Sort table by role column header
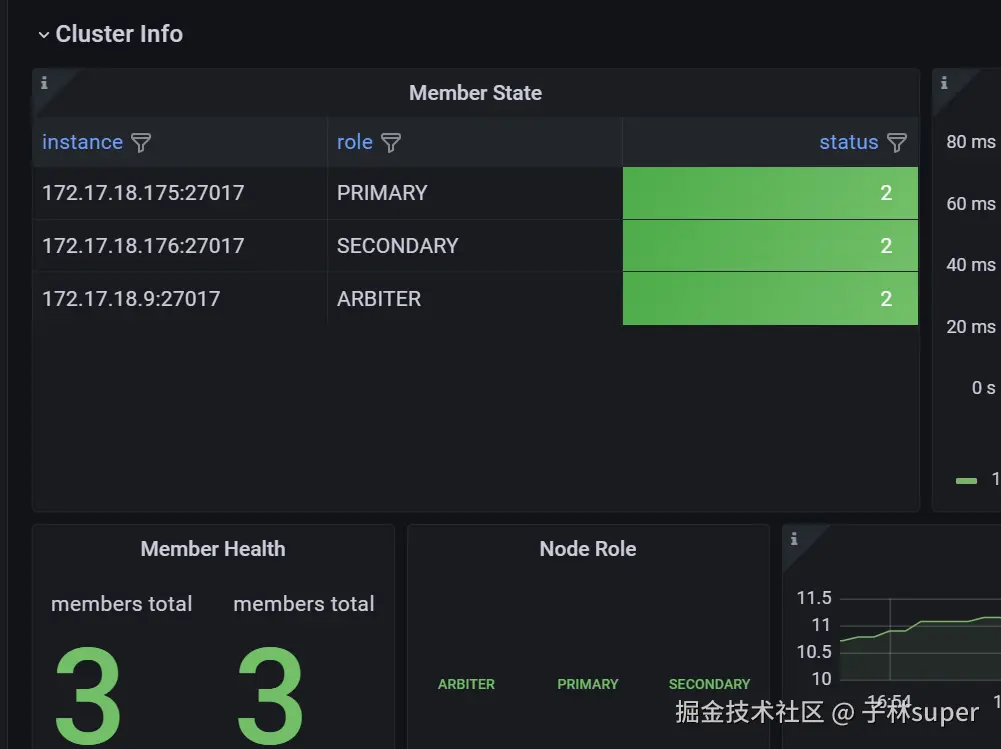1001x749 pixels. [x=355, y=142]
